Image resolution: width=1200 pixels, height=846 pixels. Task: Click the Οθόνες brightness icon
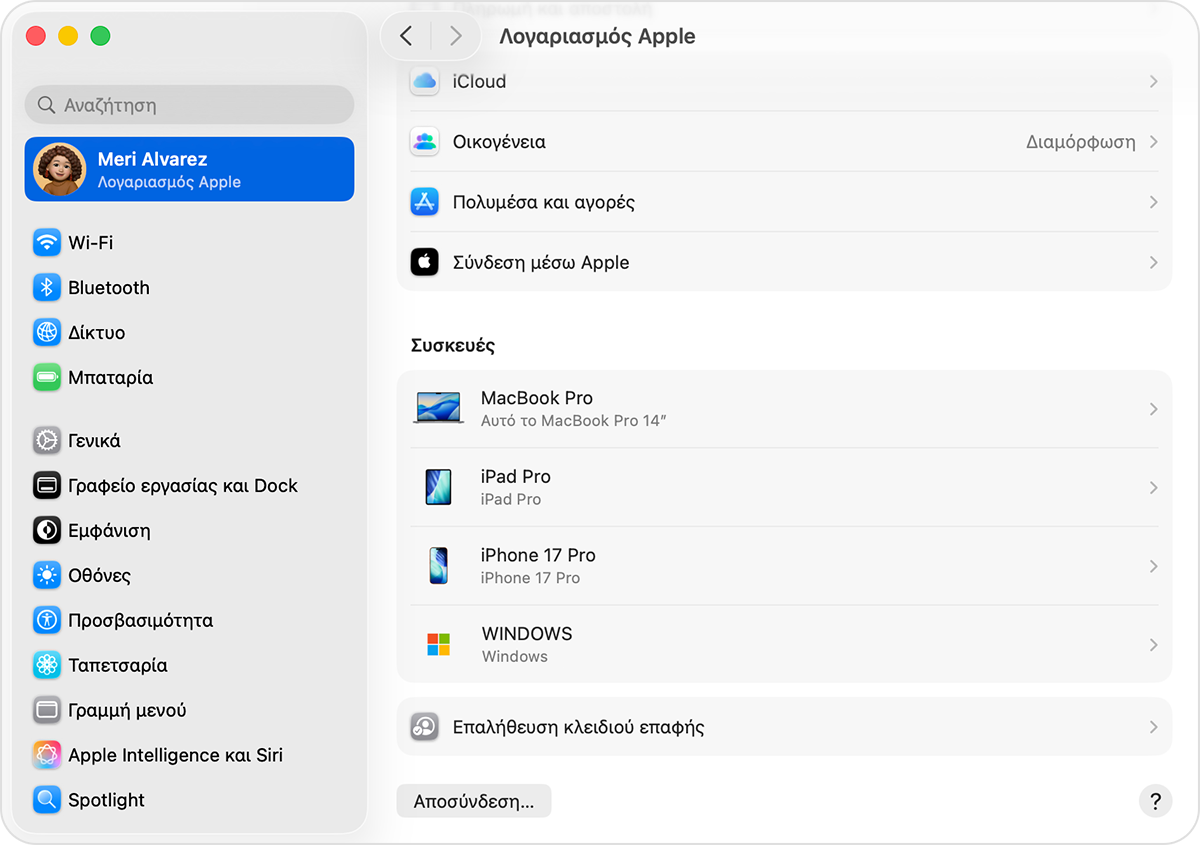click(x=47, y=575)
